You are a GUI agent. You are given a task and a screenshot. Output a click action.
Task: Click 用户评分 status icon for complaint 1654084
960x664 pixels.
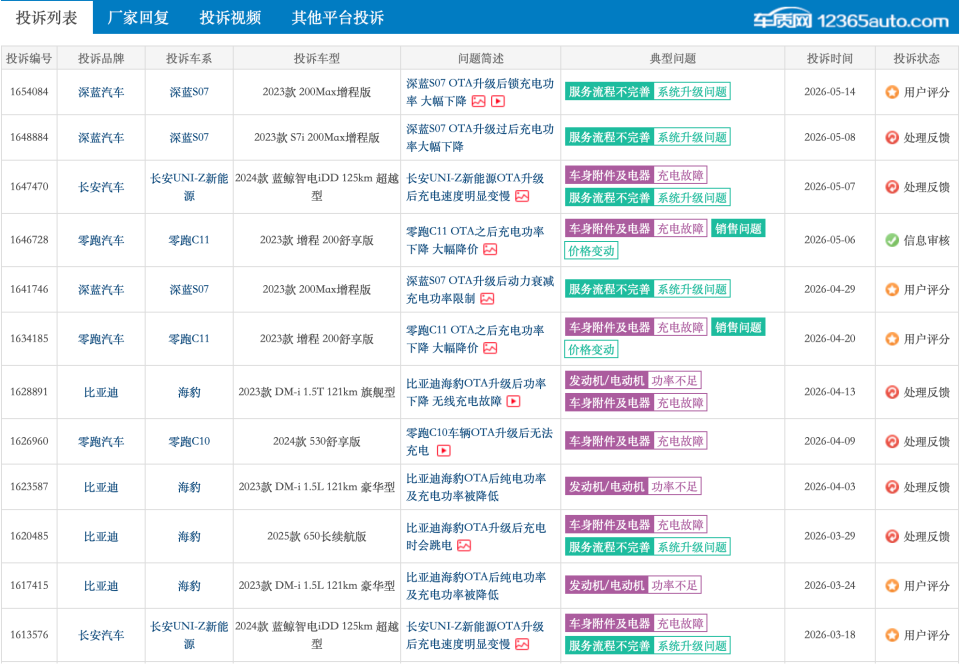892,92
